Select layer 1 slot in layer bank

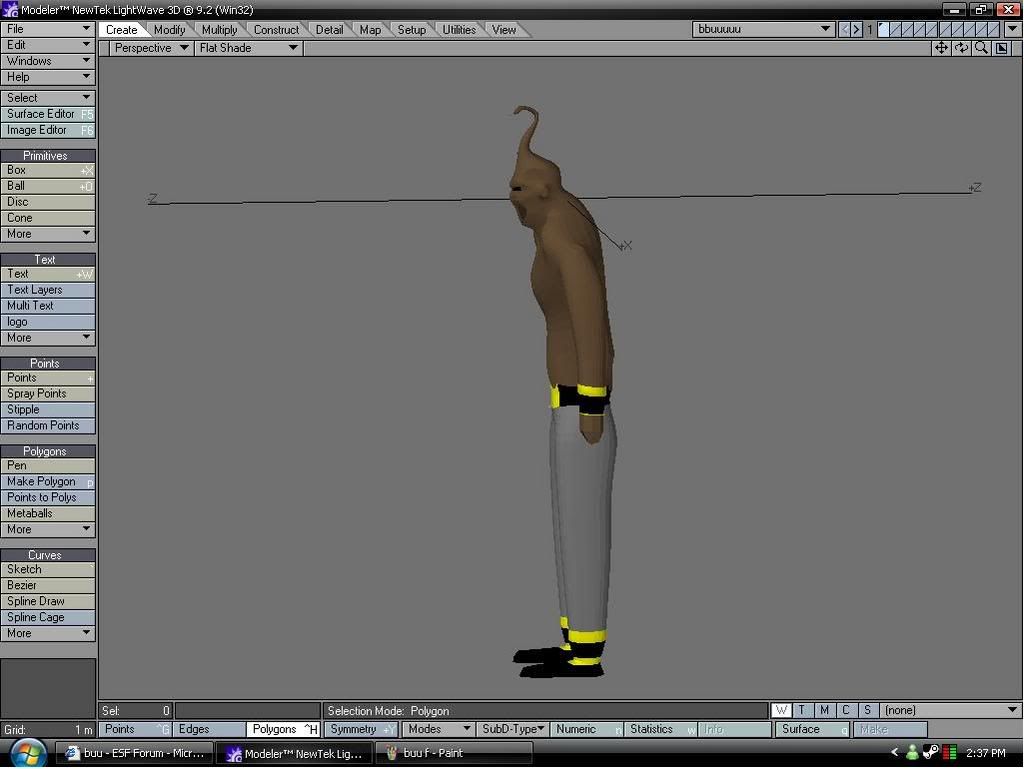pos(883,29)
